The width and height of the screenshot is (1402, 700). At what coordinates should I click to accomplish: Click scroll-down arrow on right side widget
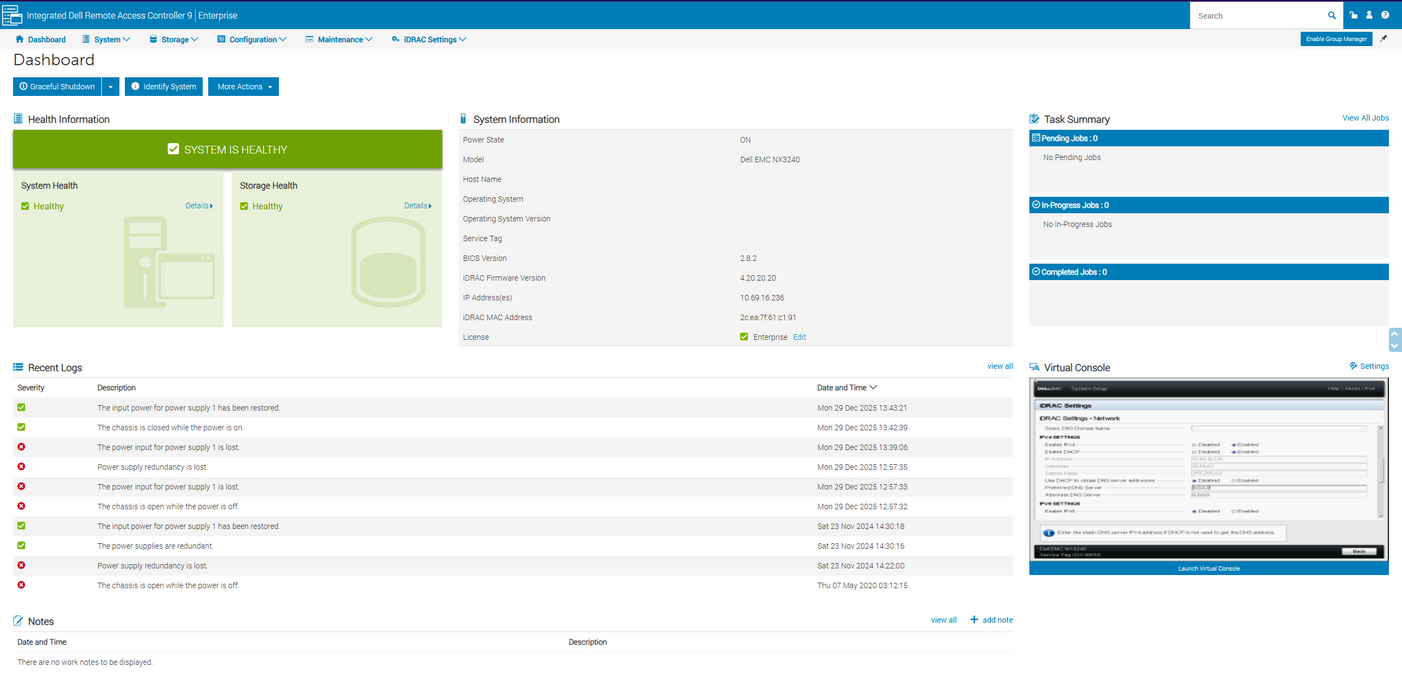[x=1395, y=345]
